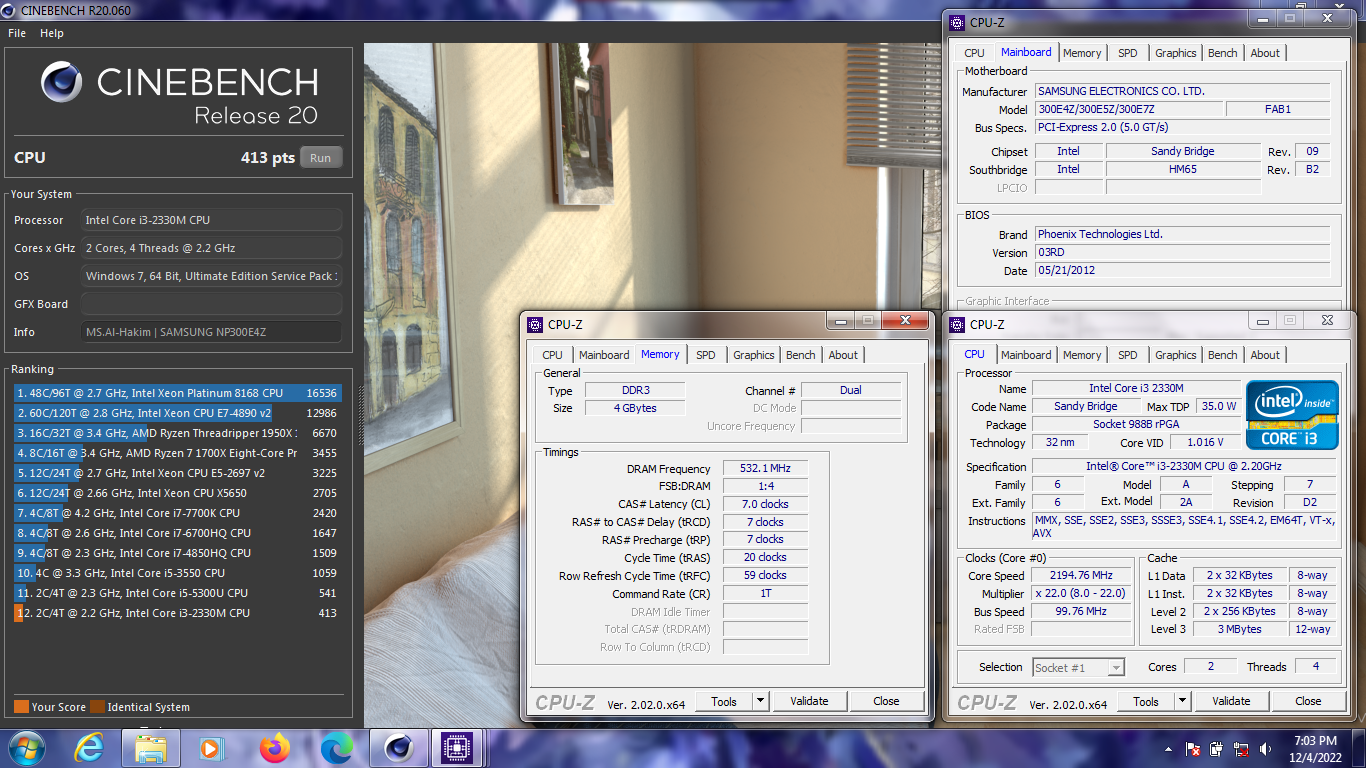Click the DRAM Frequency 532.1 MHz value
The height and width of the screenshot is (768, 1366).
[765, 469]
